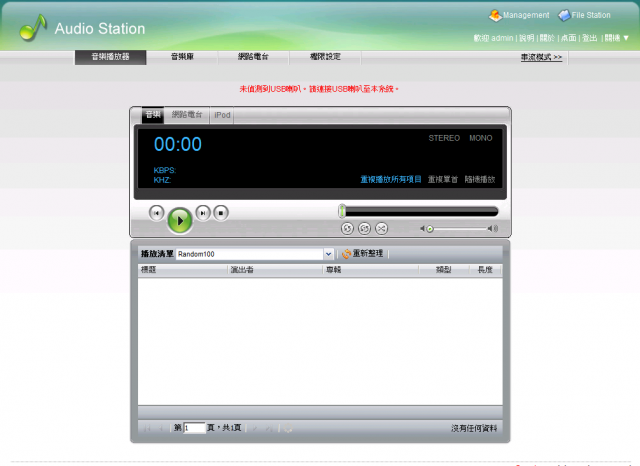
Task: Select the 網路電台 player tab
Action: click(187, 115)
